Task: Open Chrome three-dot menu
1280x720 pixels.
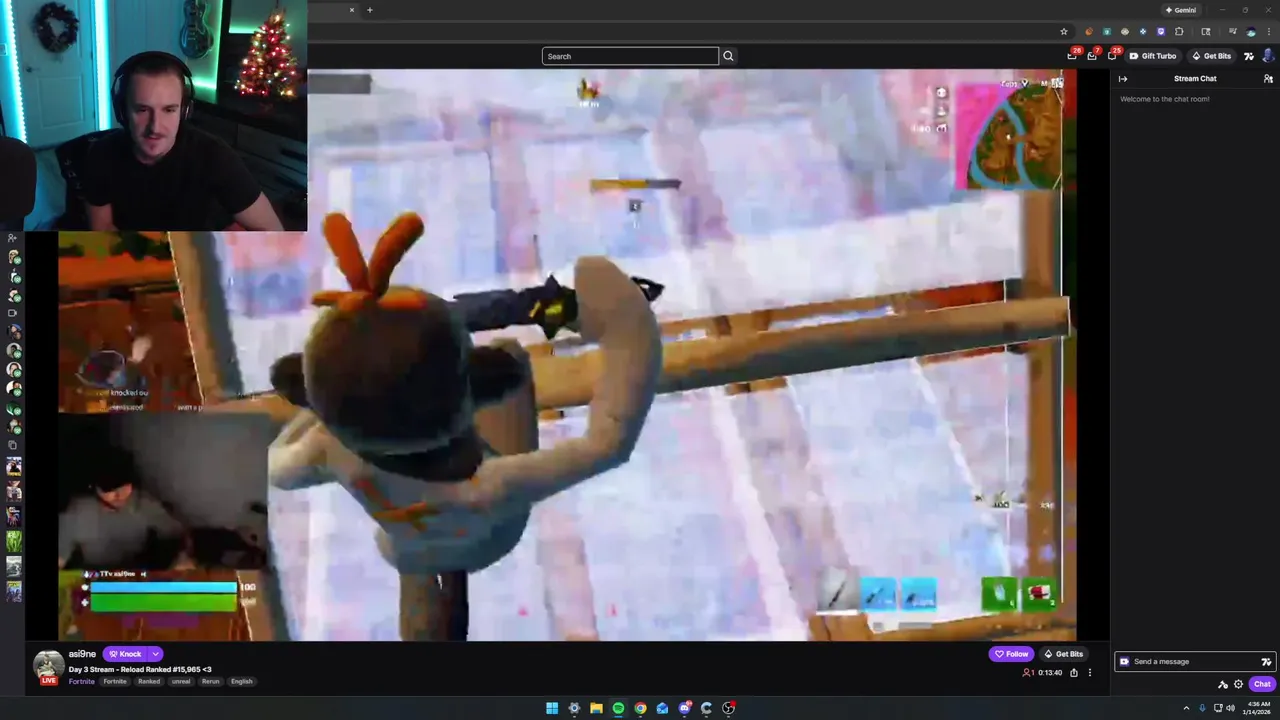Action: click(x=1269, y=32)
